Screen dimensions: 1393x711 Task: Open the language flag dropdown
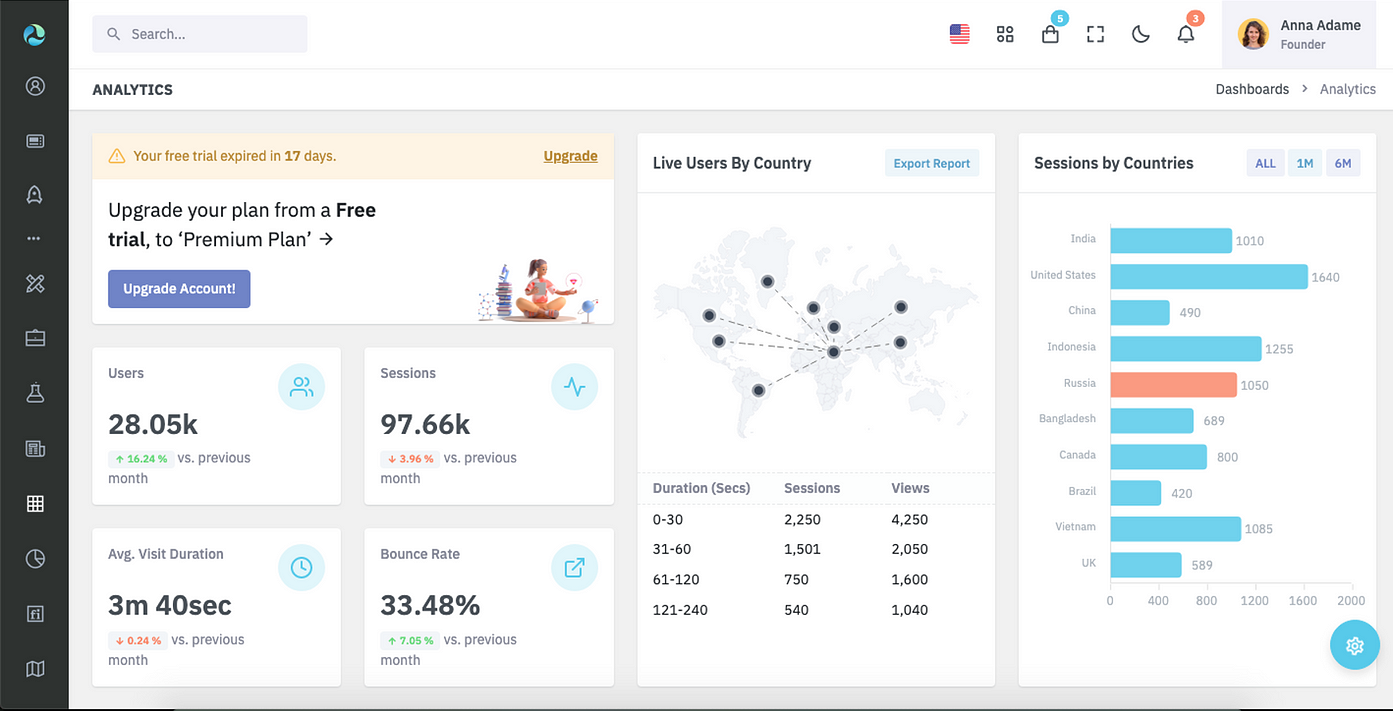point(959,34)
